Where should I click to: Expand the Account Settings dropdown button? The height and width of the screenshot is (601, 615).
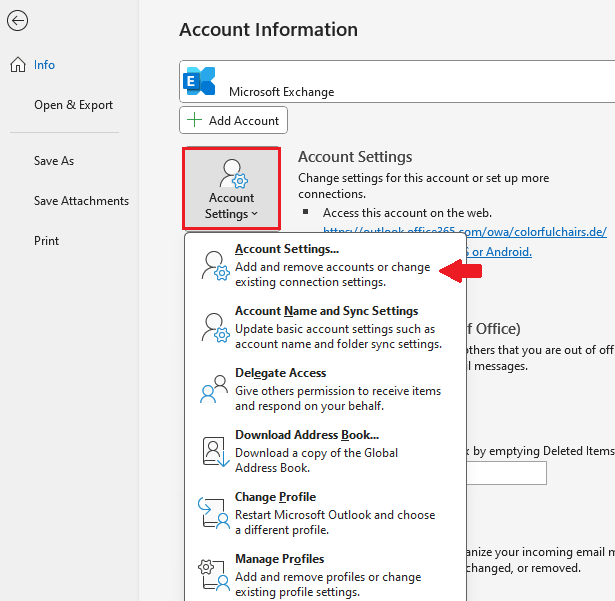coord(231,189)
